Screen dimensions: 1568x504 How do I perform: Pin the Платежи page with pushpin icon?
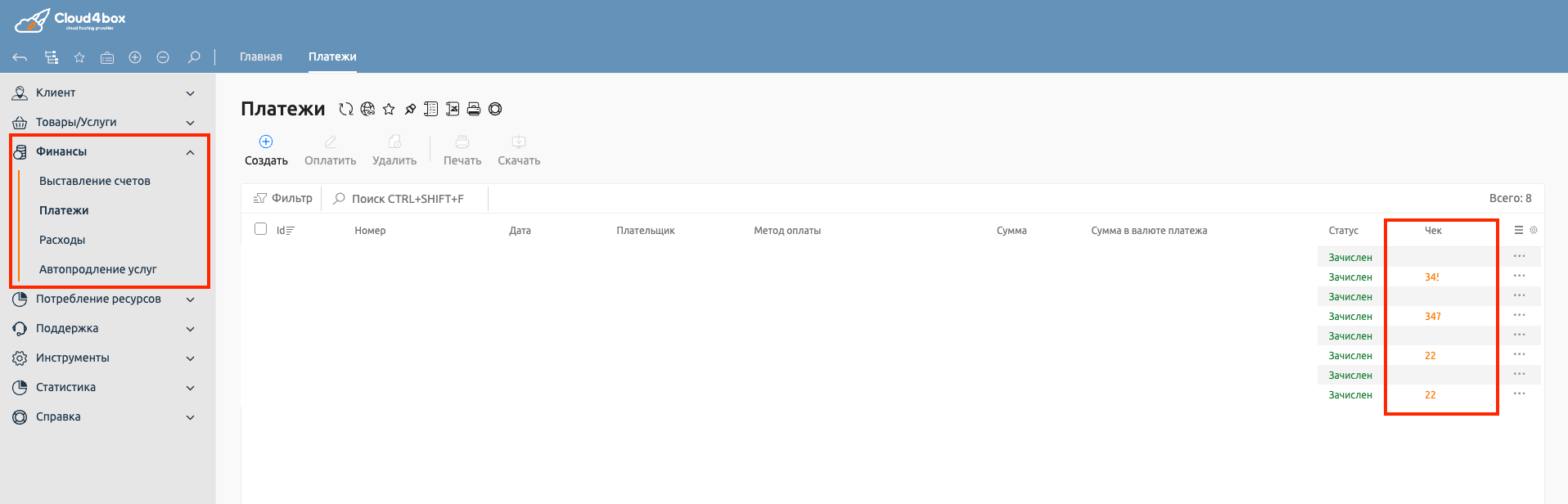click(410, 109)
